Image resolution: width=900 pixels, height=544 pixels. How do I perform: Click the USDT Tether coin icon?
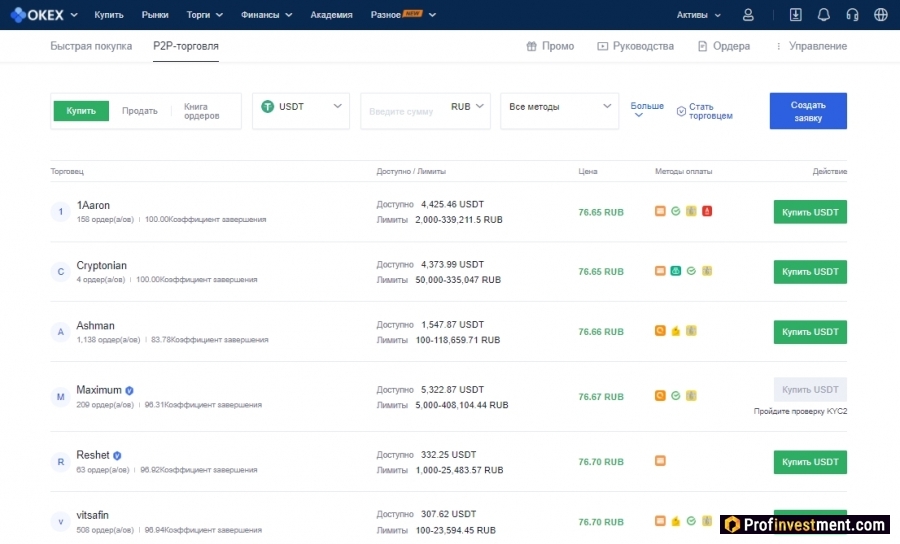[x=267, y=106]
